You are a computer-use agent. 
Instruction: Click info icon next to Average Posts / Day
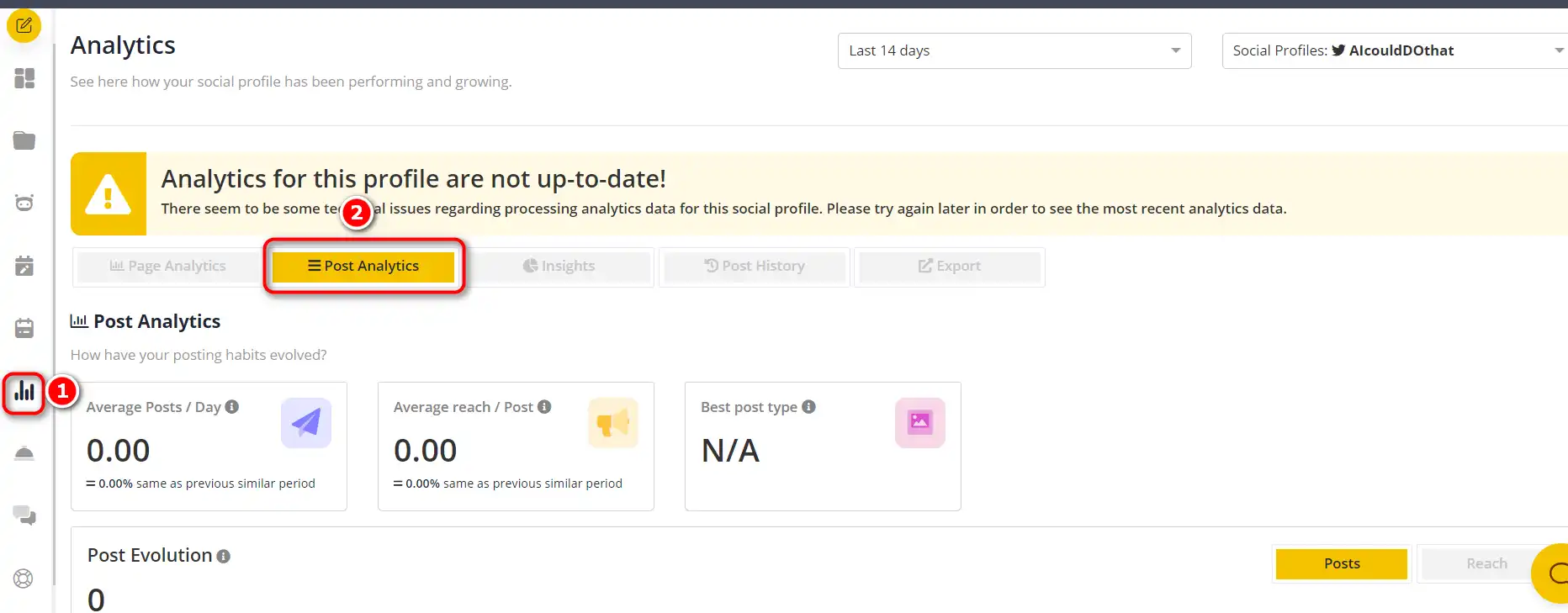click(x=232, y=407)
